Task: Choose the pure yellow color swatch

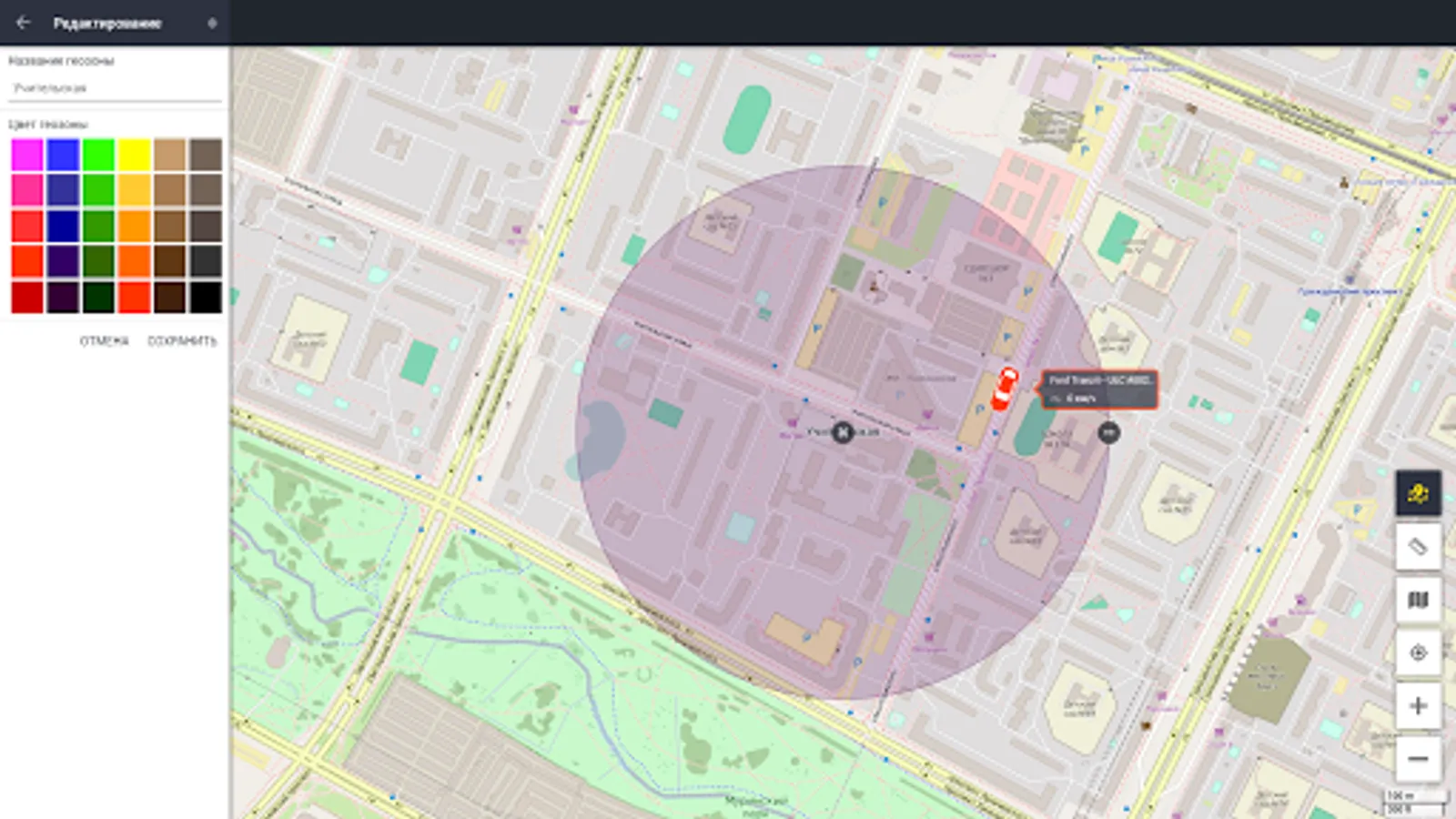Action: click(x=134, y=155)
